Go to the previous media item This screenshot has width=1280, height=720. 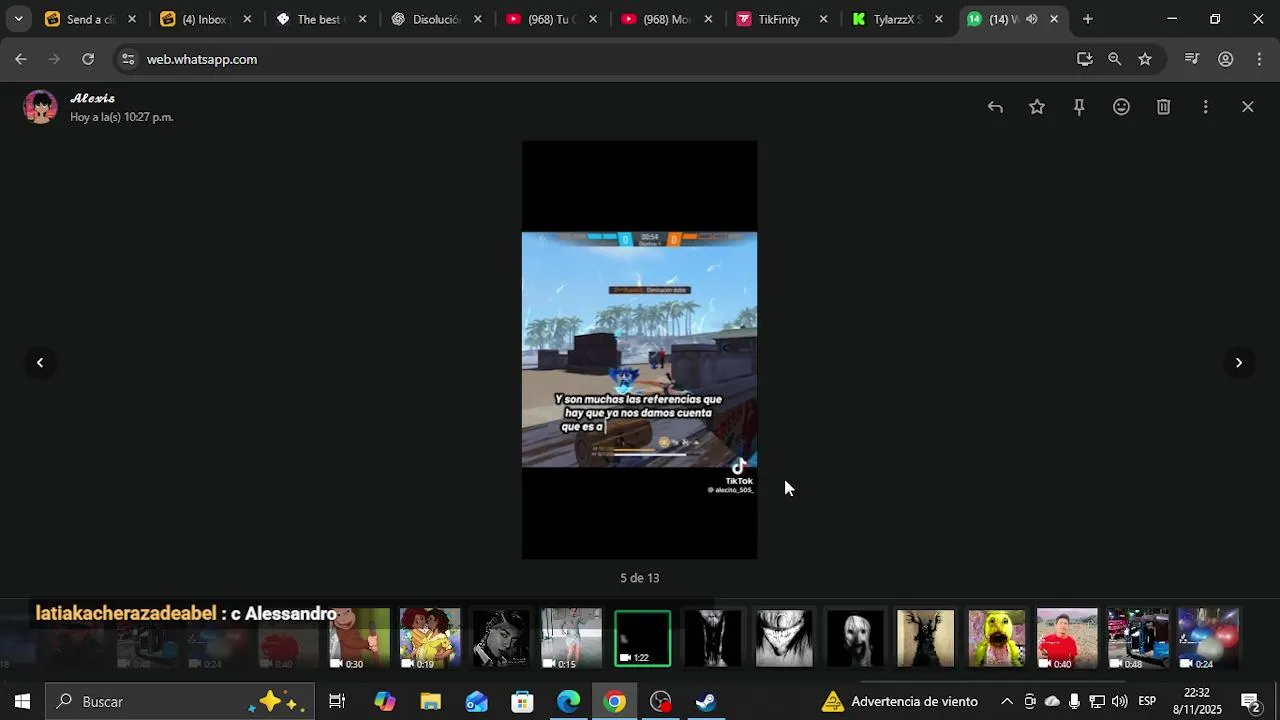point(40,363)
